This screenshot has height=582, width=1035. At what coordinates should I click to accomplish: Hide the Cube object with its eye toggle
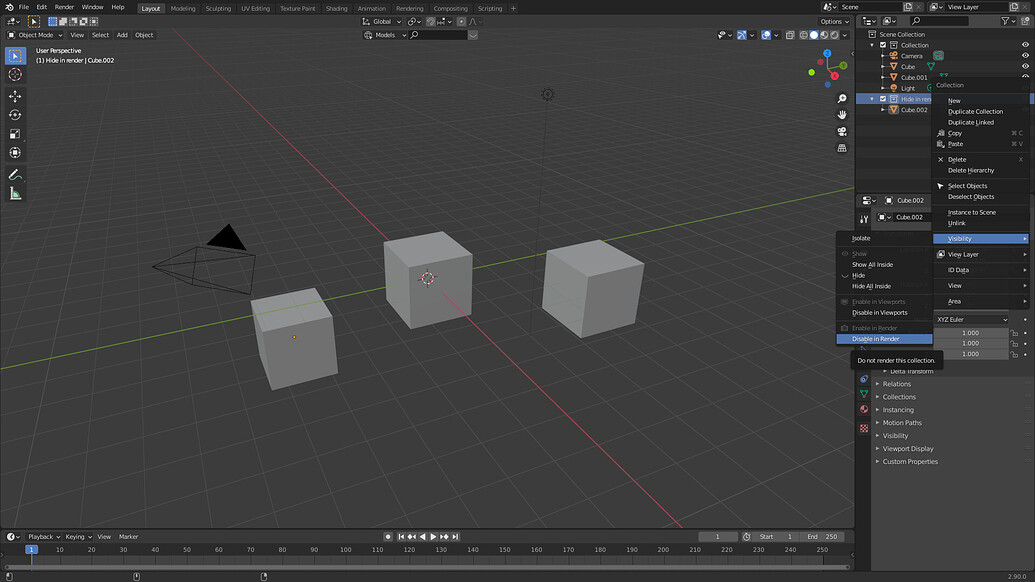tap(1024, 66)
